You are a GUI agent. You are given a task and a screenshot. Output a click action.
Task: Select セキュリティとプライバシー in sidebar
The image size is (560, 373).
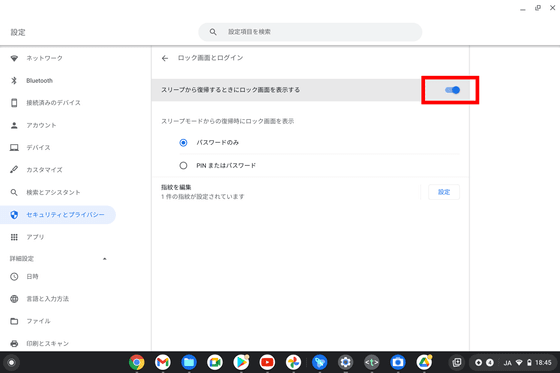pos(58,215)
